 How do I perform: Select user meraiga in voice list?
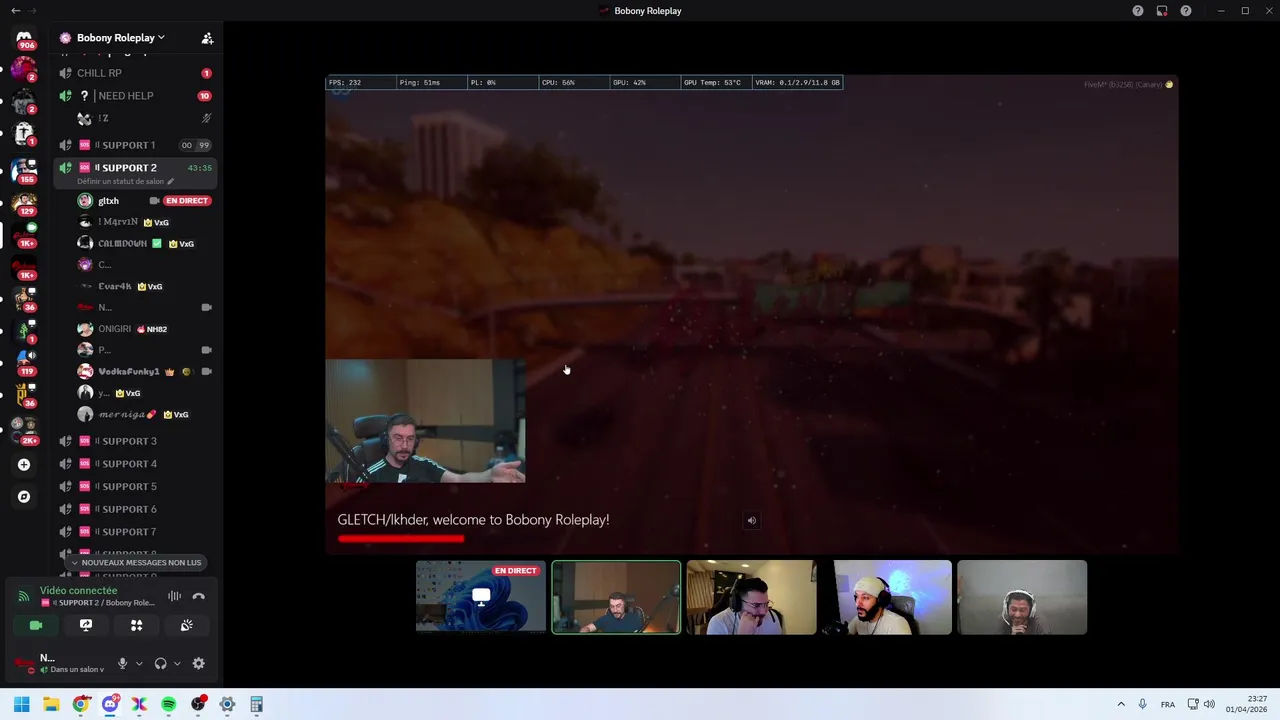click(145, 414)
